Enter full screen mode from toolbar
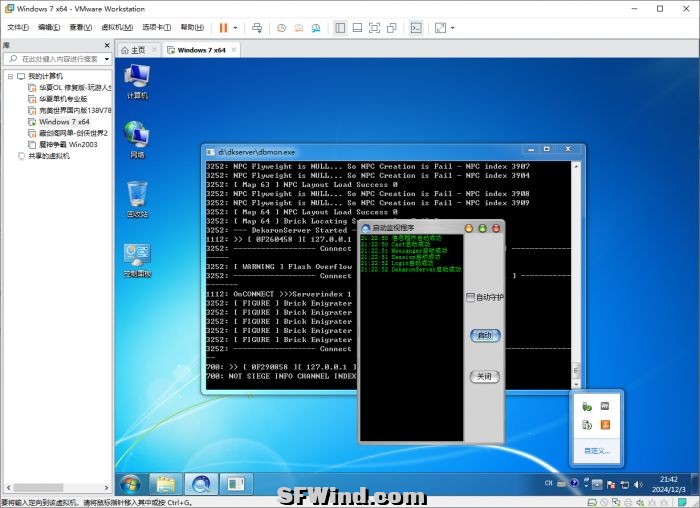The height and width of the screenshot is (508, 700). [375, 28]
